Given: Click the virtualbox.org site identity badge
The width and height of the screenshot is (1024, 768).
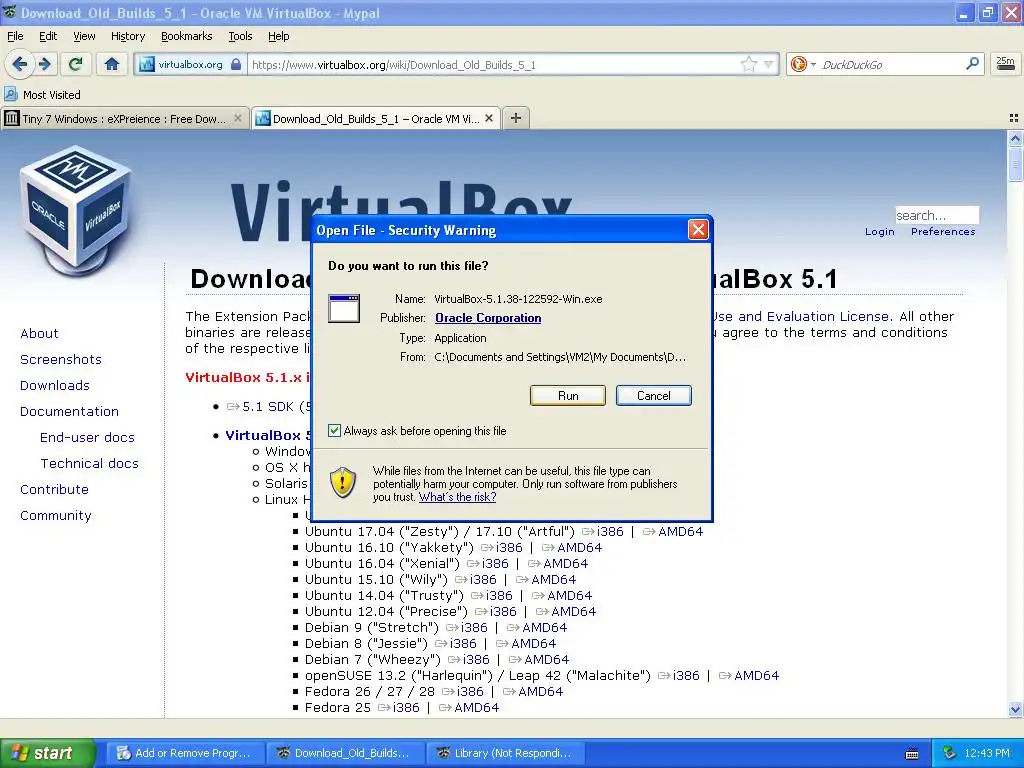Looking at the screenshot, I should (190, 64).
